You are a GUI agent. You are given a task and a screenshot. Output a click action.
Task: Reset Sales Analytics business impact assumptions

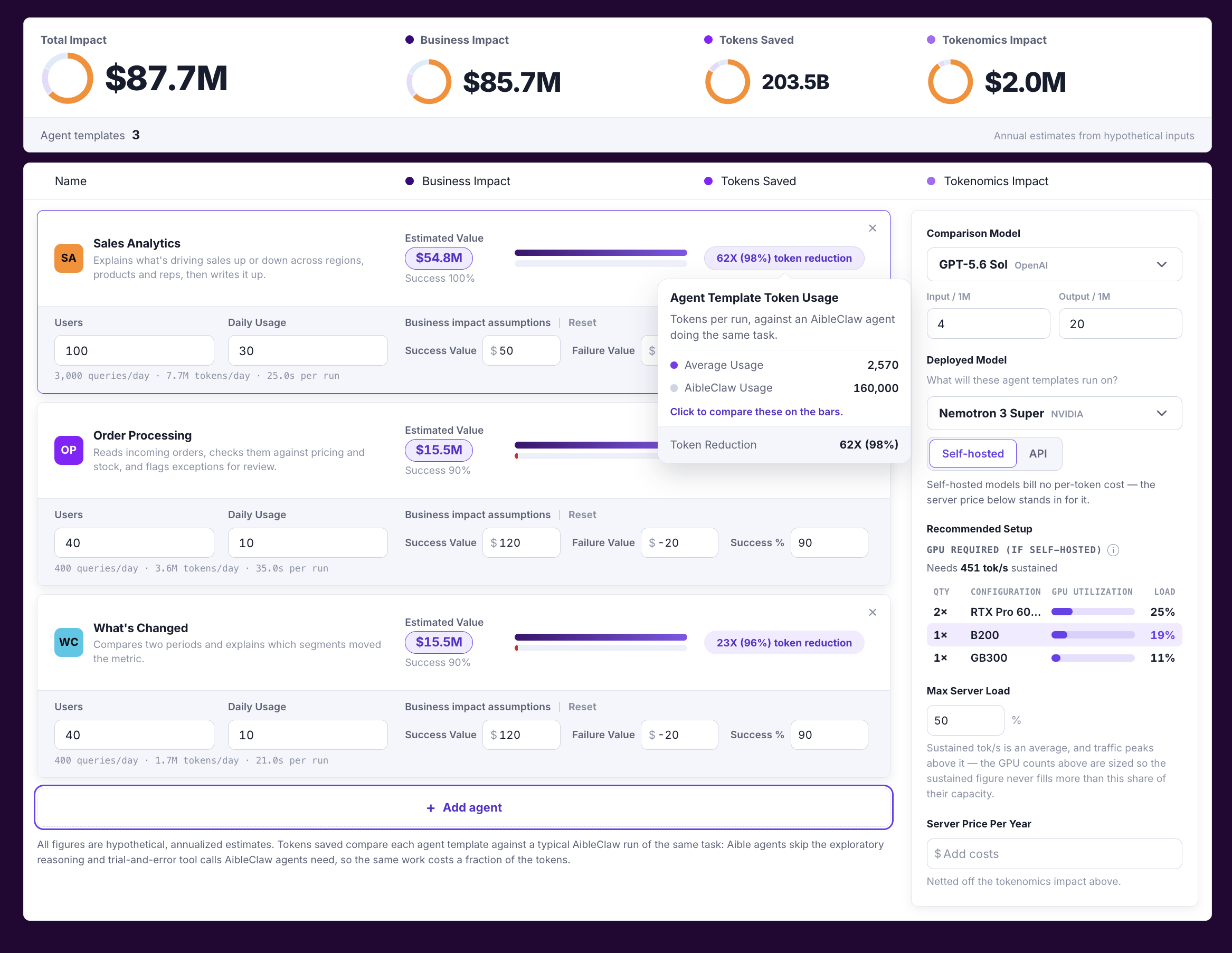coord(582,322)
